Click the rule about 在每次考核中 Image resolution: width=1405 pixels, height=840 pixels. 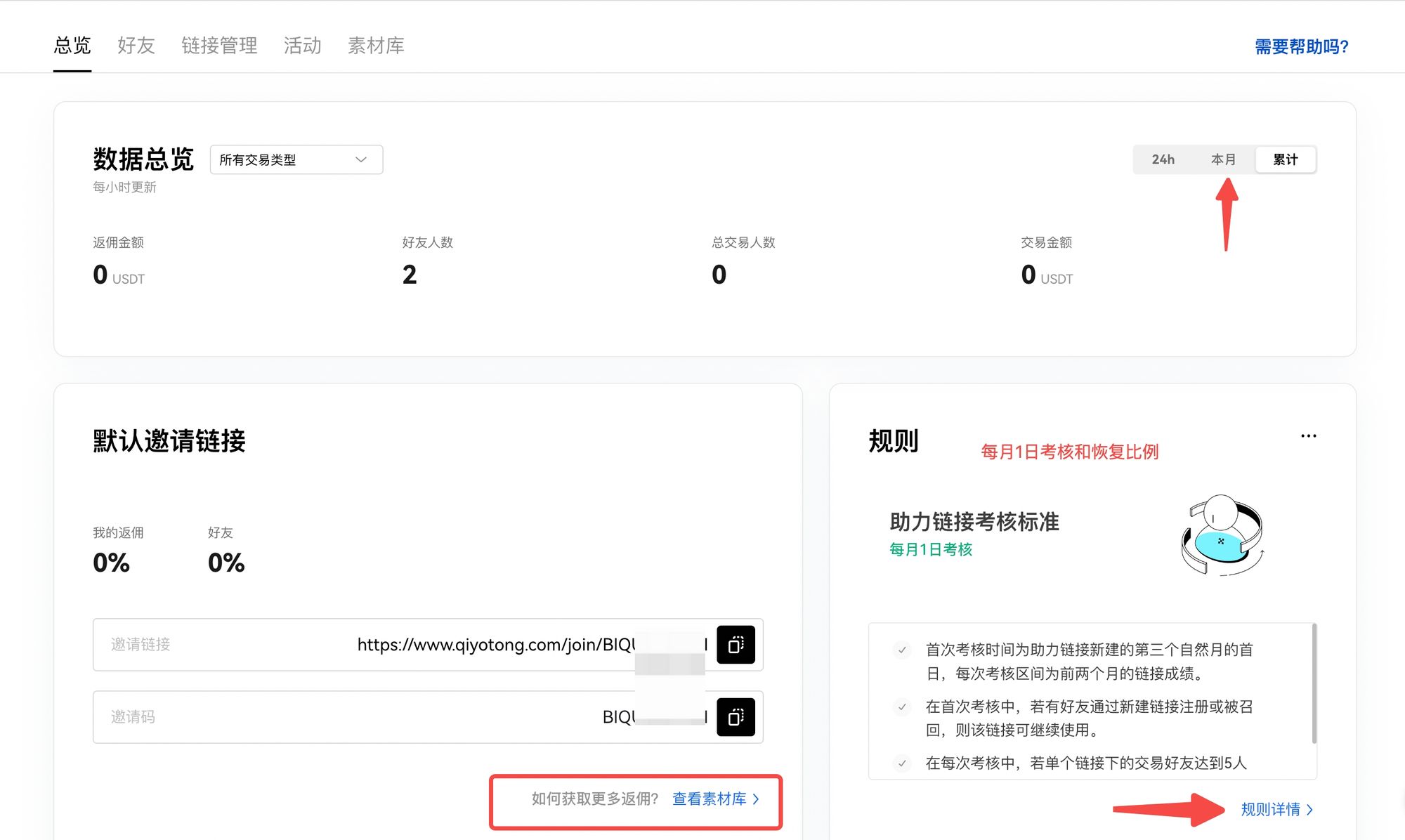pyautogui.click(x=1086, y=763)
